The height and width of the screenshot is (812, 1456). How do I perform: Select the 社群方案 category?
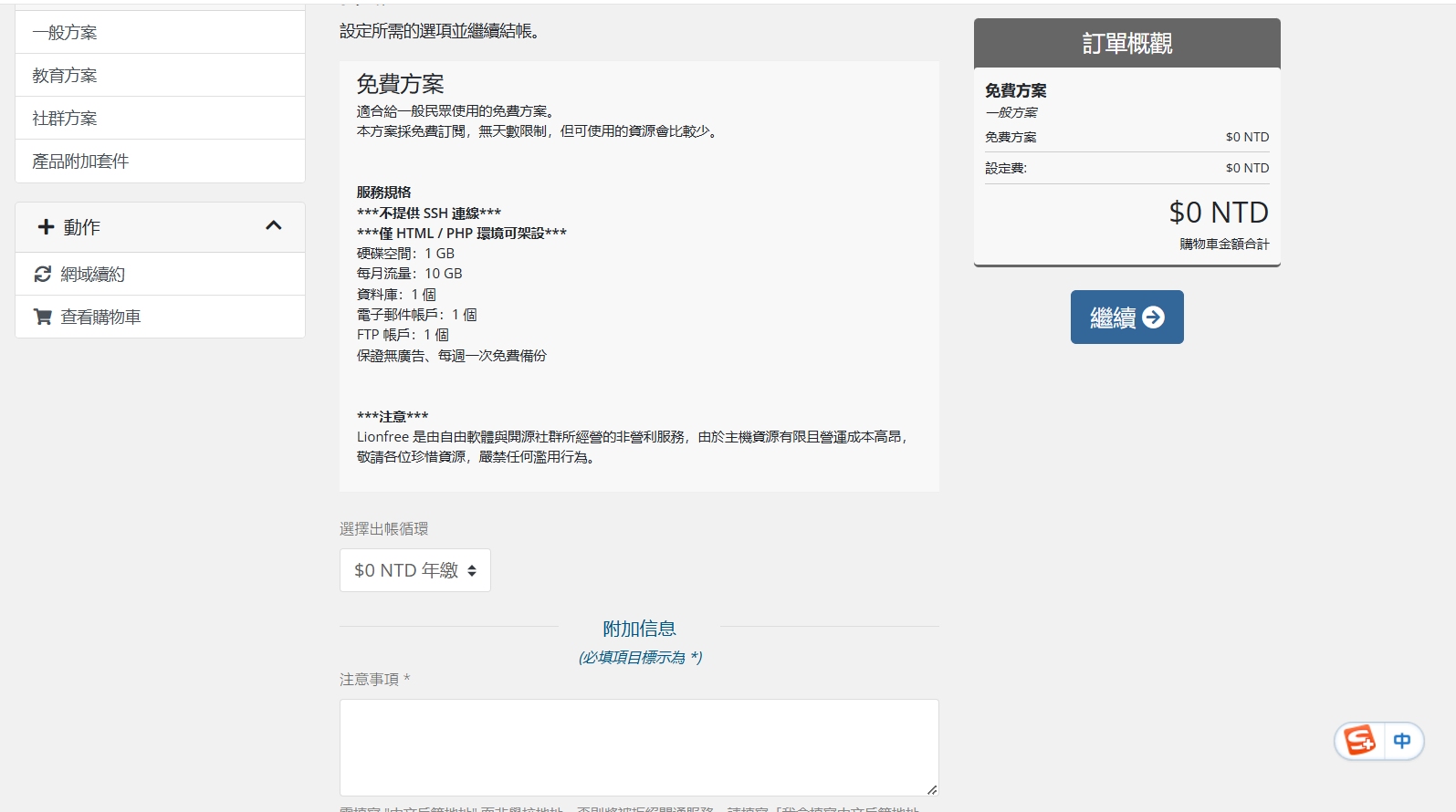point(161,118)
